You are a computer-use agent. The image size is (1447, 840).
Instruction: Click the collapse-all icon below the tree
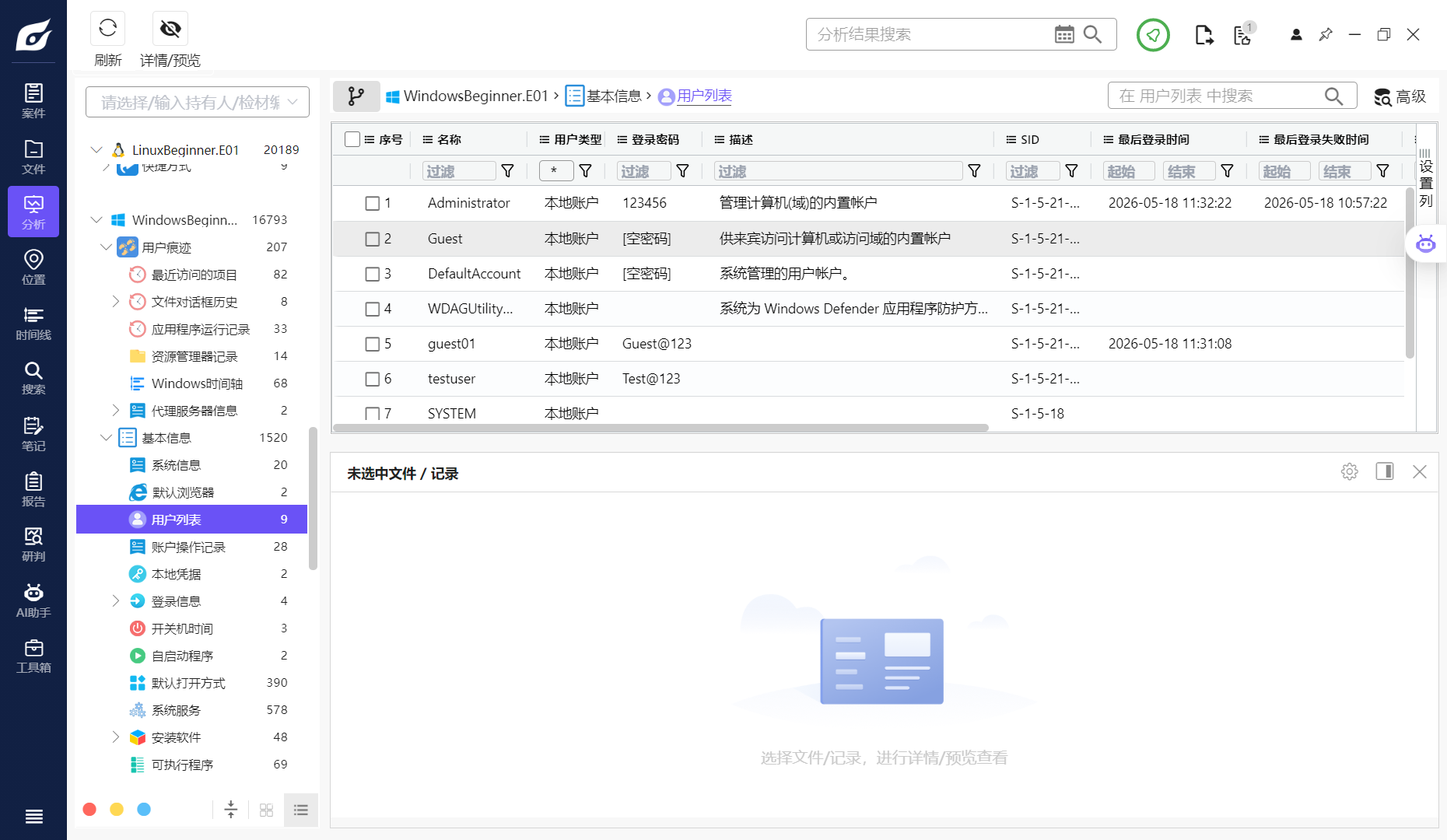[231, 810]
